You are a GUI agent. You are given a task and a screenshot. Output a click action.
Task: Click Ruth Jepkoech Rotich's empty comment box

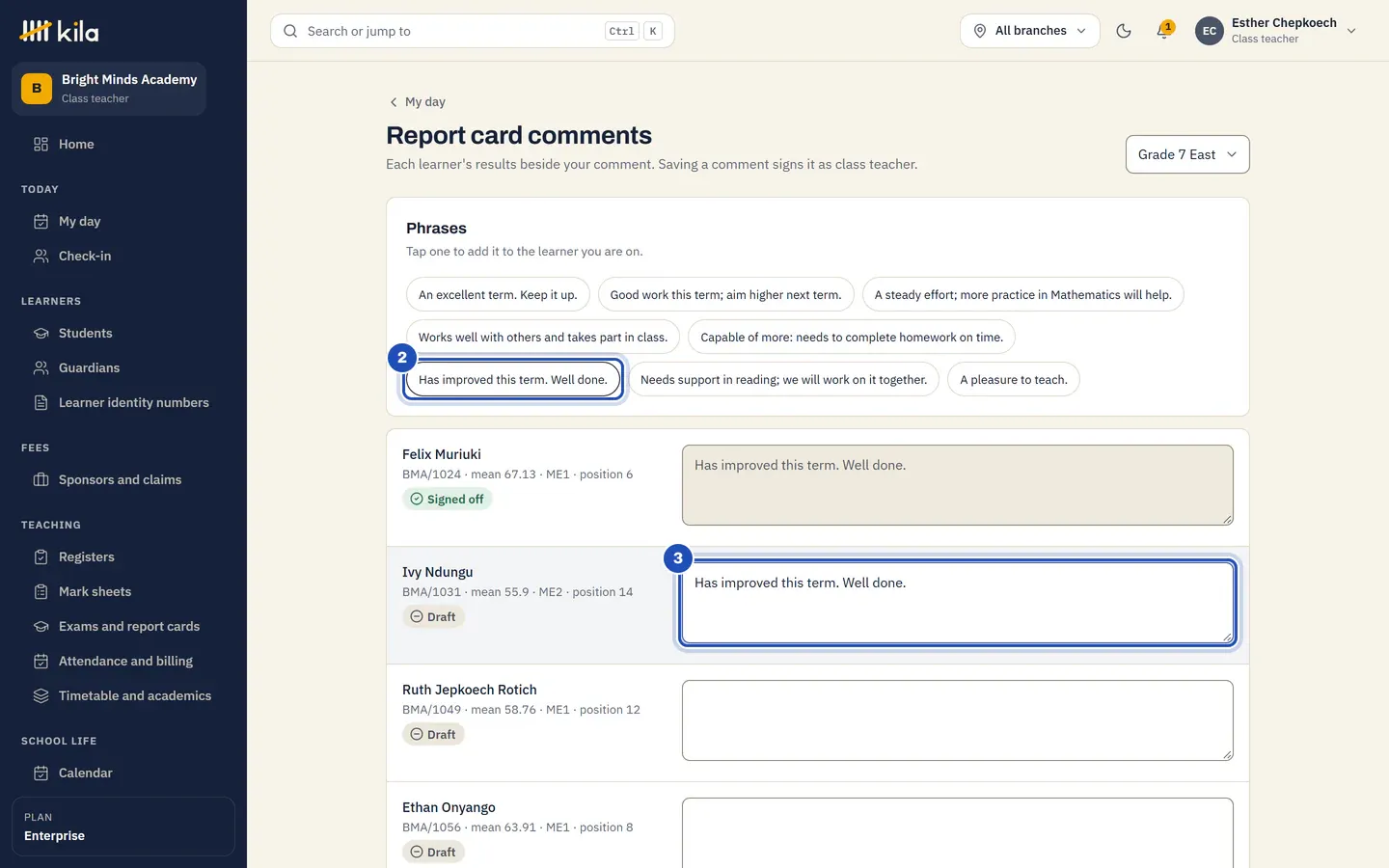(x=958, y=720)
